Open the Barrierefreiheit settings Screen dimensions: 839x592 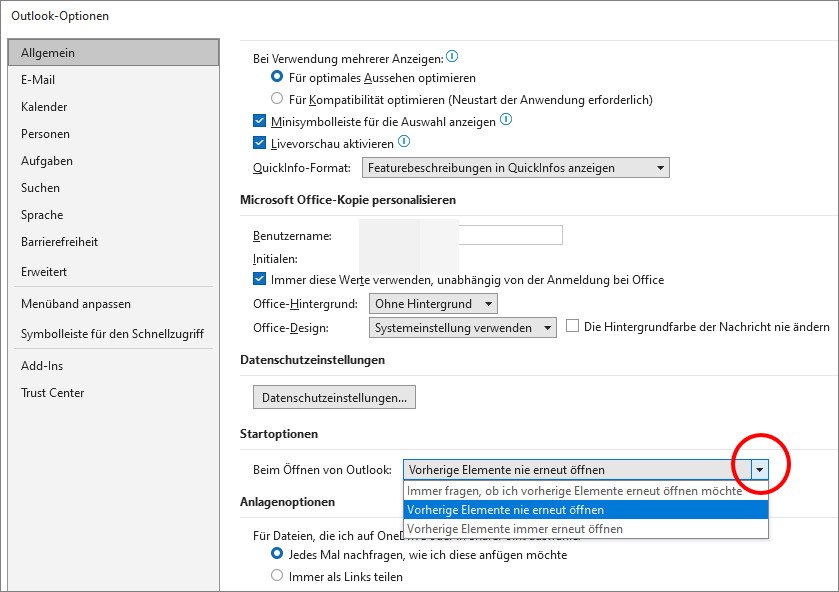[113, 242]
